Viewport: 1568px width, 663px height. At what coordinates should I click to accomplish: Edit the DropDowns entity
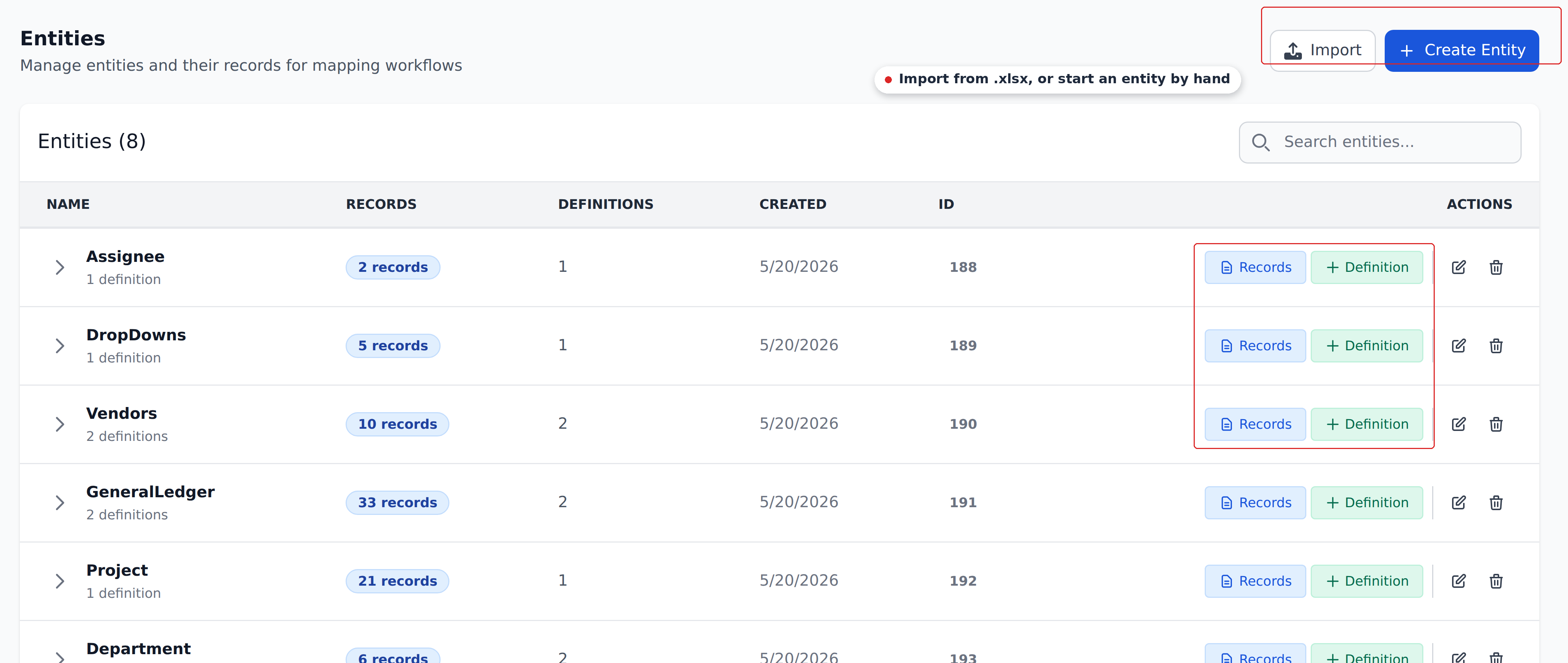pos(1458,345)
